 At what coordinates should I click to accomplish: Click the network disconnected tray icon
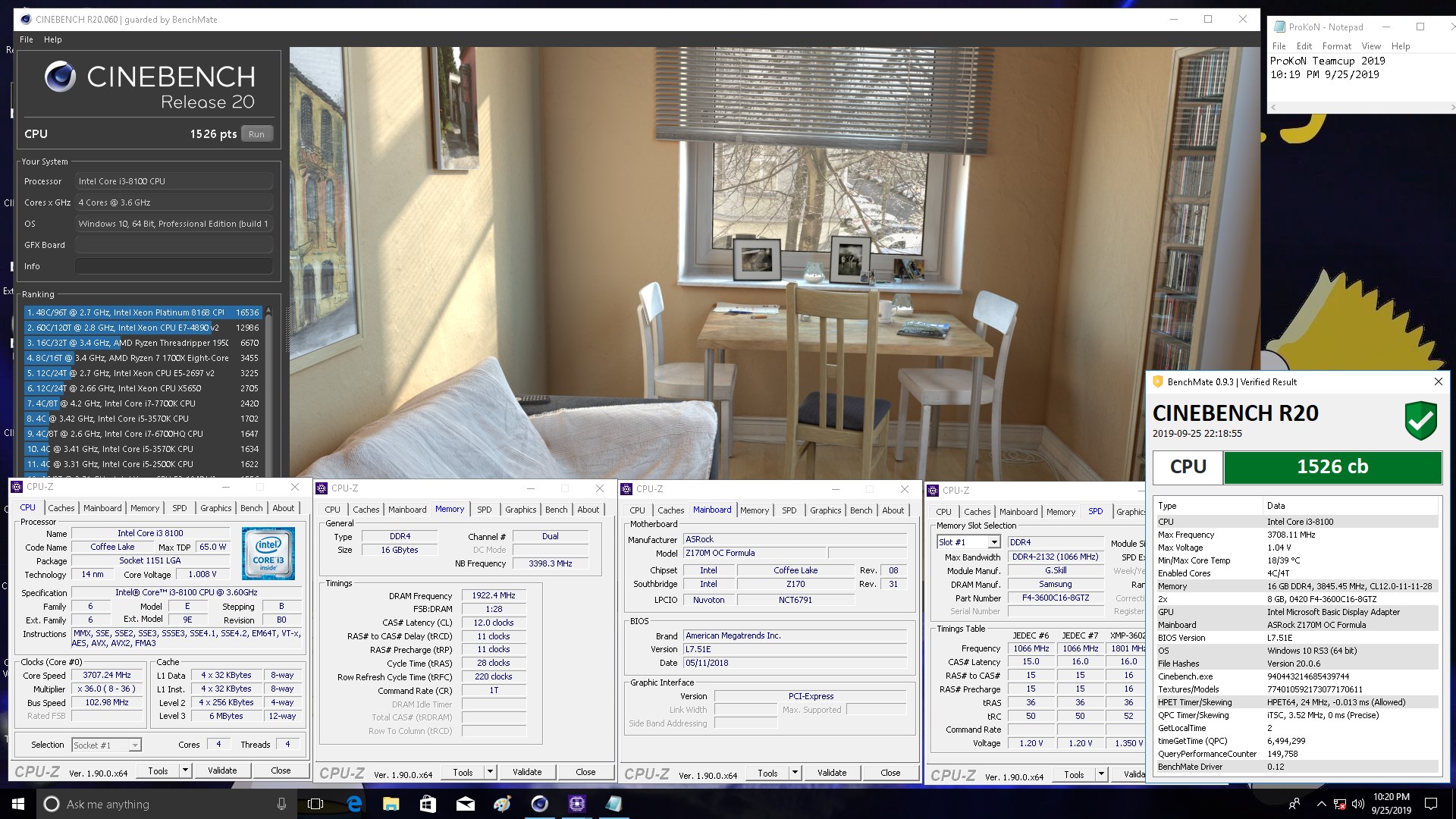coord(1340,804)
